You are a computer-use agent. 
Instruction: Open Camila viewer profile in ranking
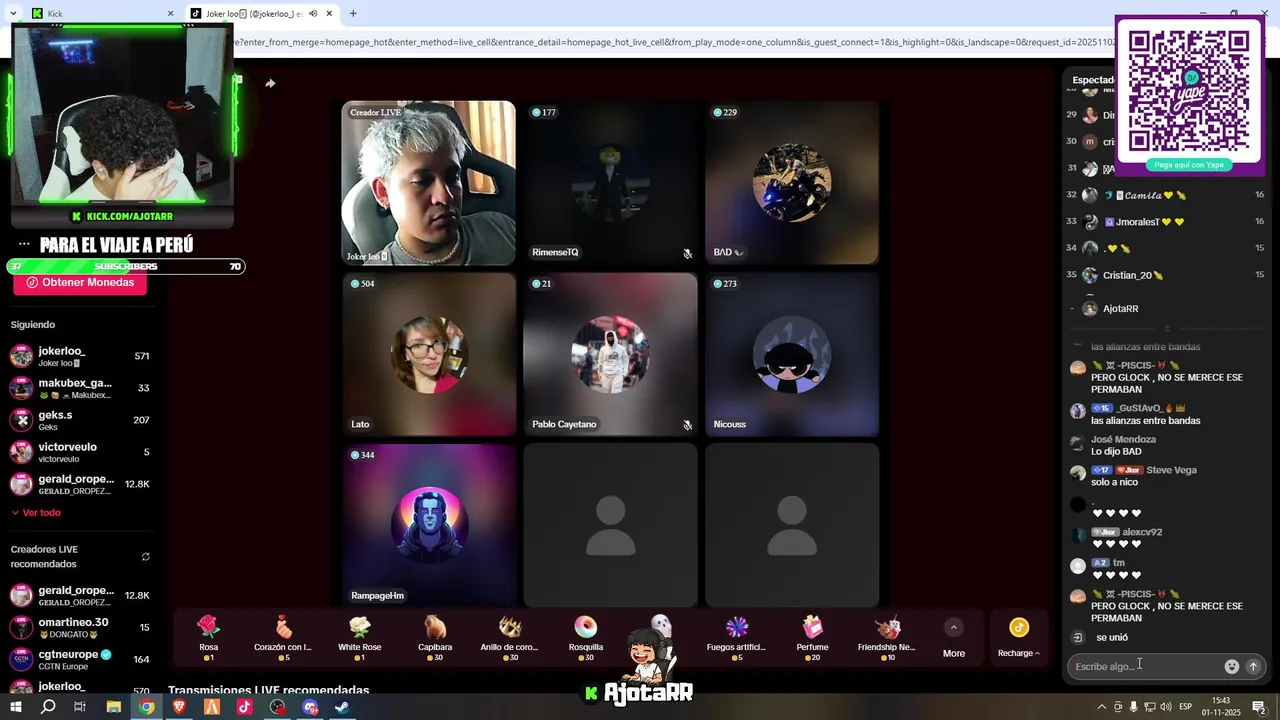click(x=1166, y=195)
